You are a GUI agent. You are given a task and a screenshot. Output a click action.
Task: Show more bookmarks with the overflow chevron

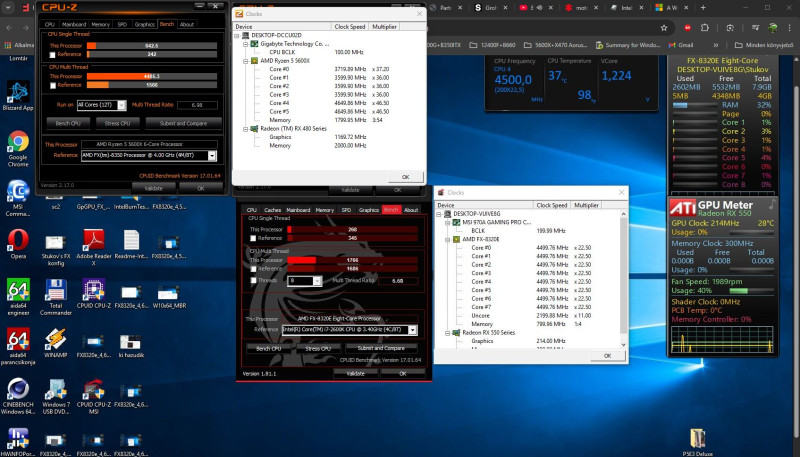(x=716, y=45)
